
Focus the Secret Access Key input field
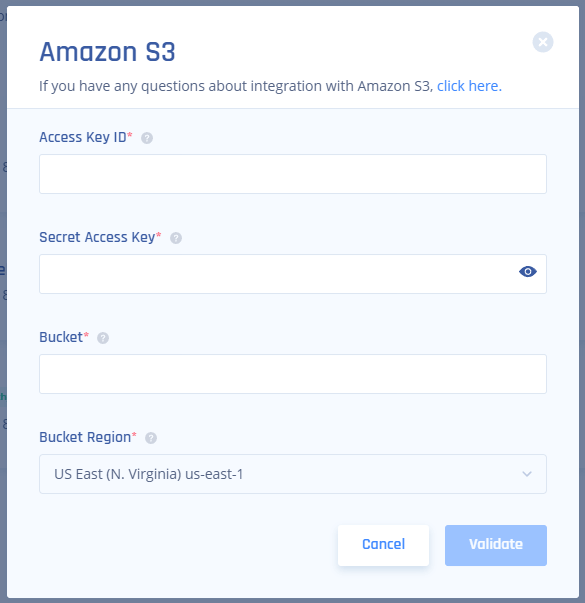point(293,274)
